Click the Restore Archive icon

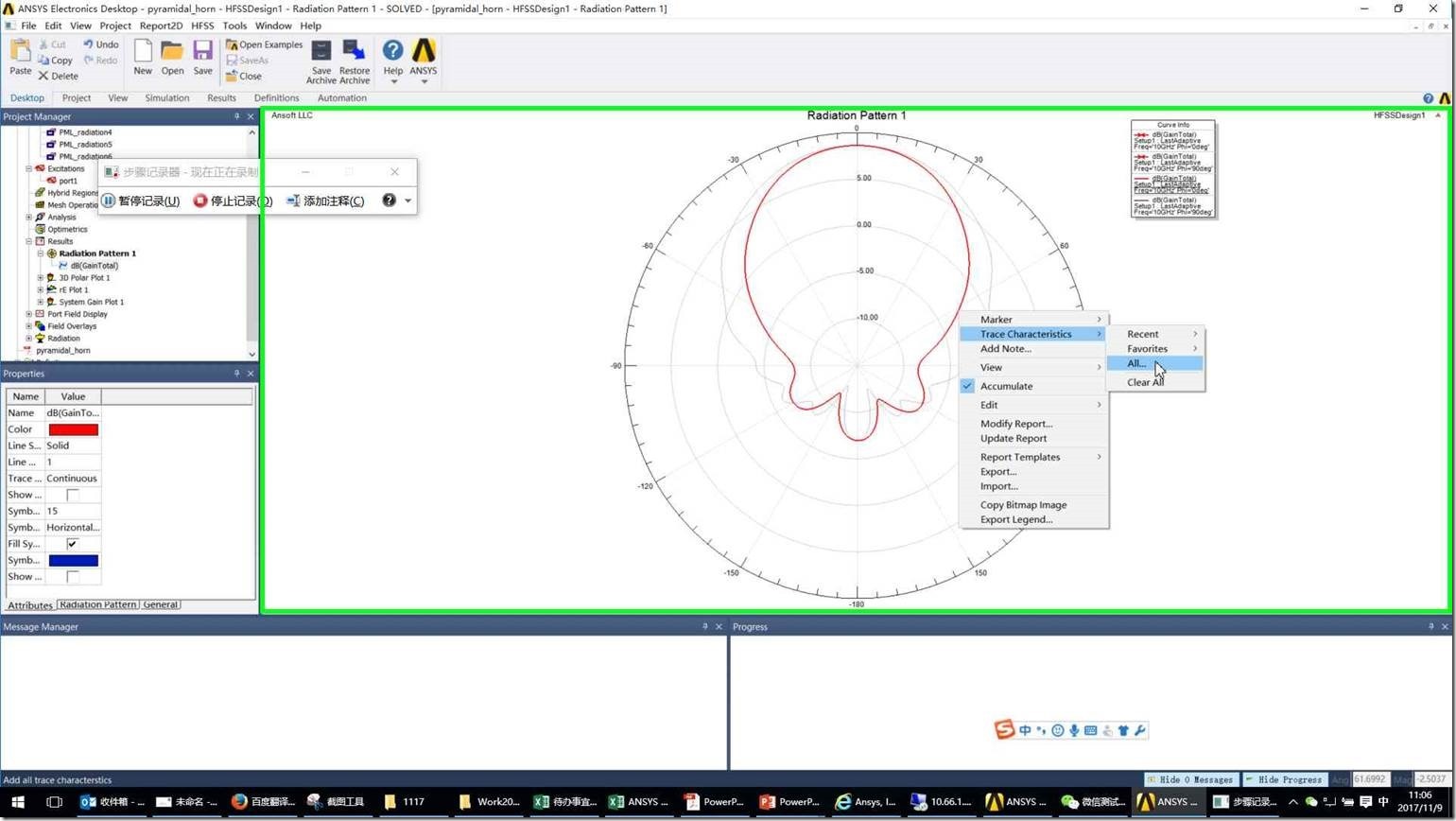coord(355,51)
